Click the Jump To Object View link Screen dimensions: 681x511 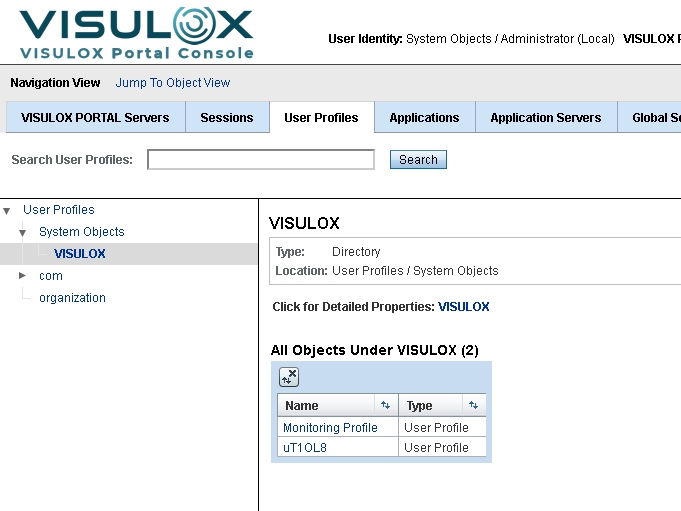[173, 83]
